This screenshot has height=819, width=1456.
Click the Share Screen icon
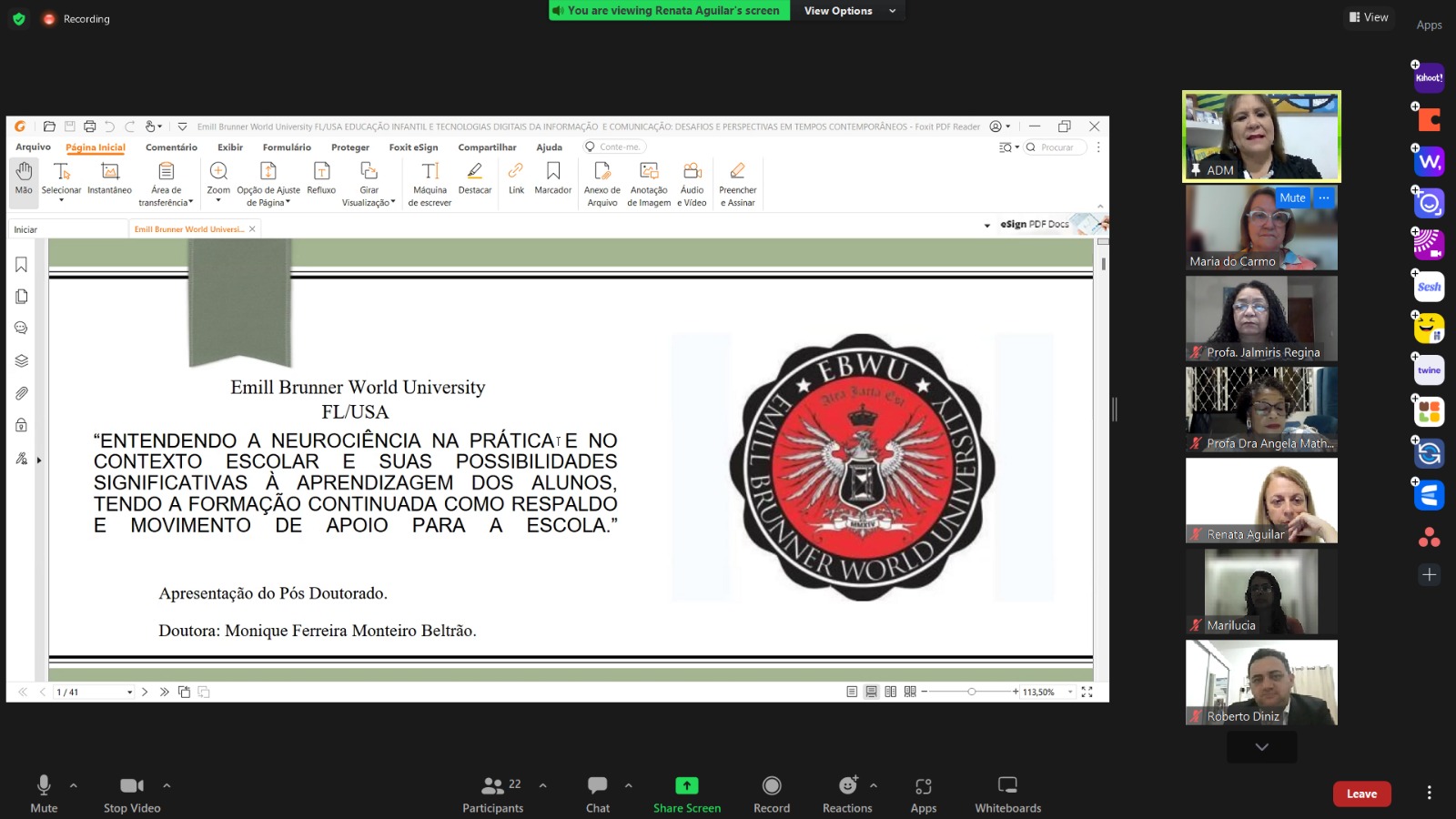coord(687,785)
